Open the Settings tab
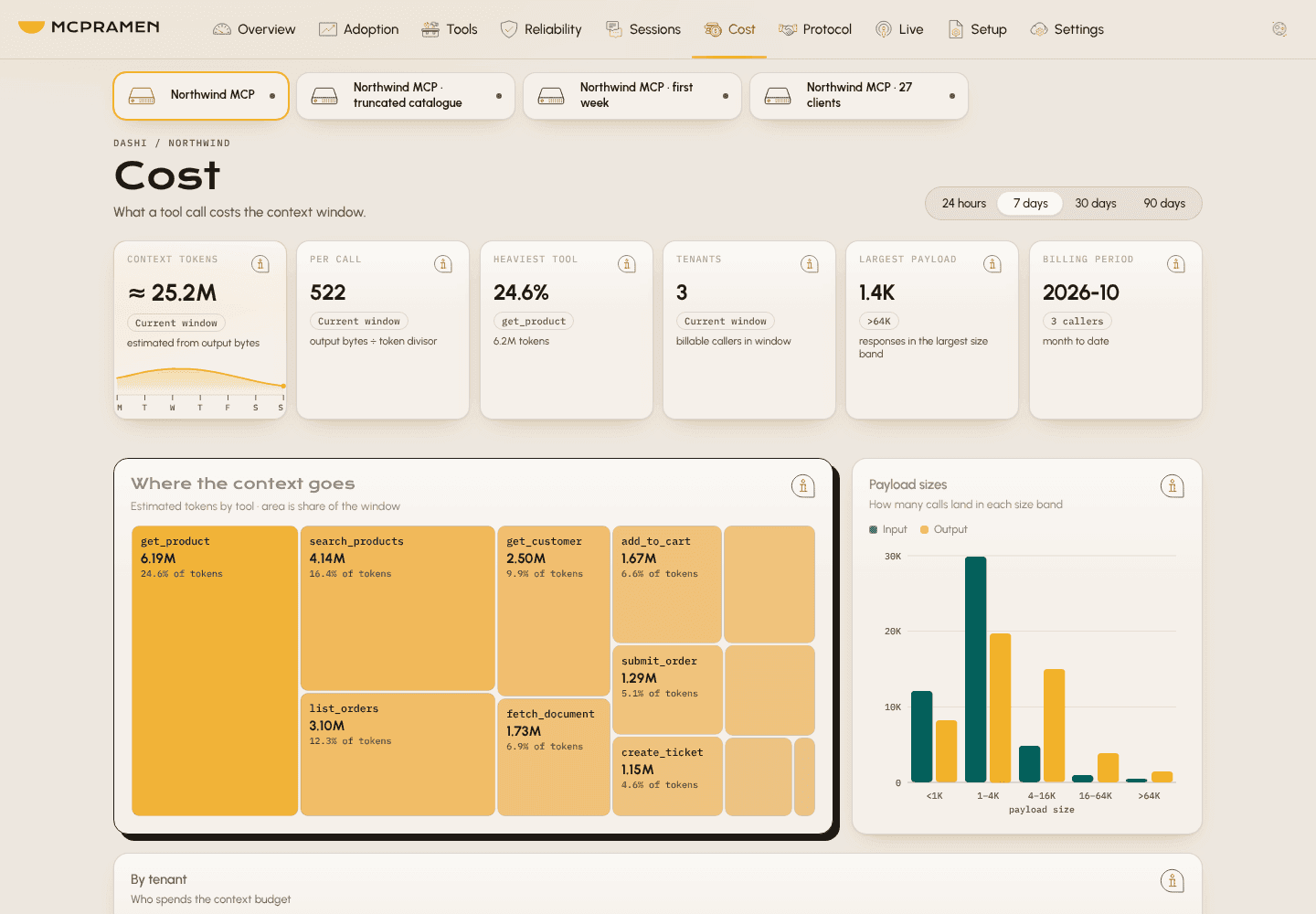Viewport: 1316px width, 914px height. click(x=1067, y=29)
